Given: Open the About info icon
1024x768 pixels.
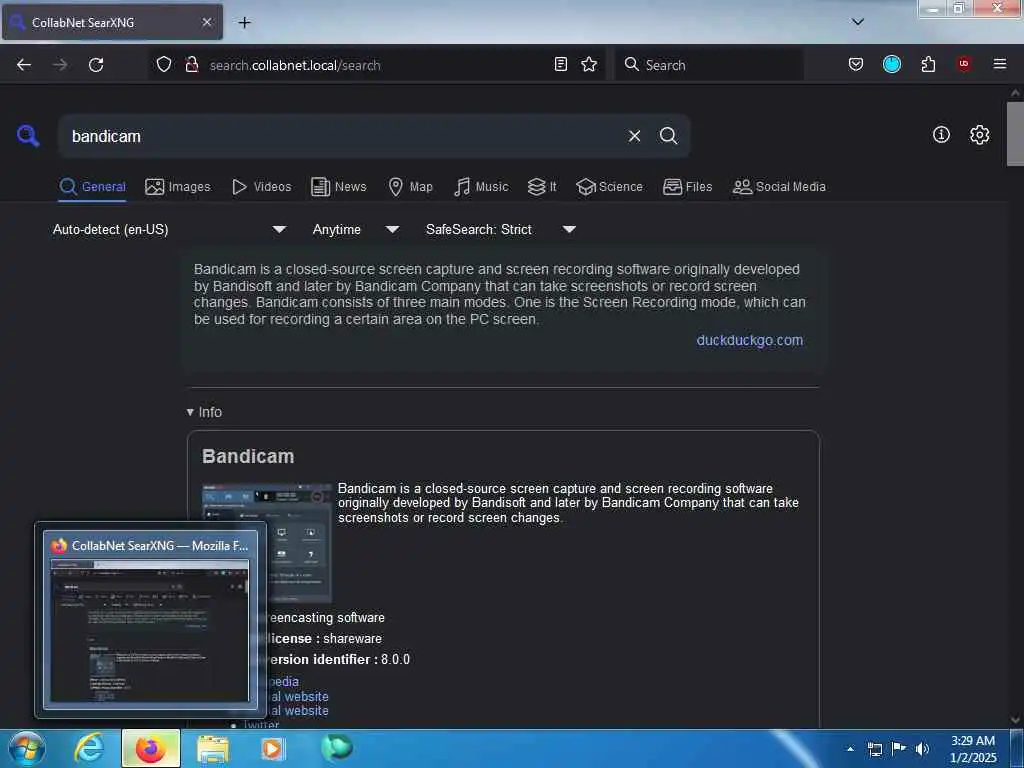Looking at the screenshot, I should point(941,135).
